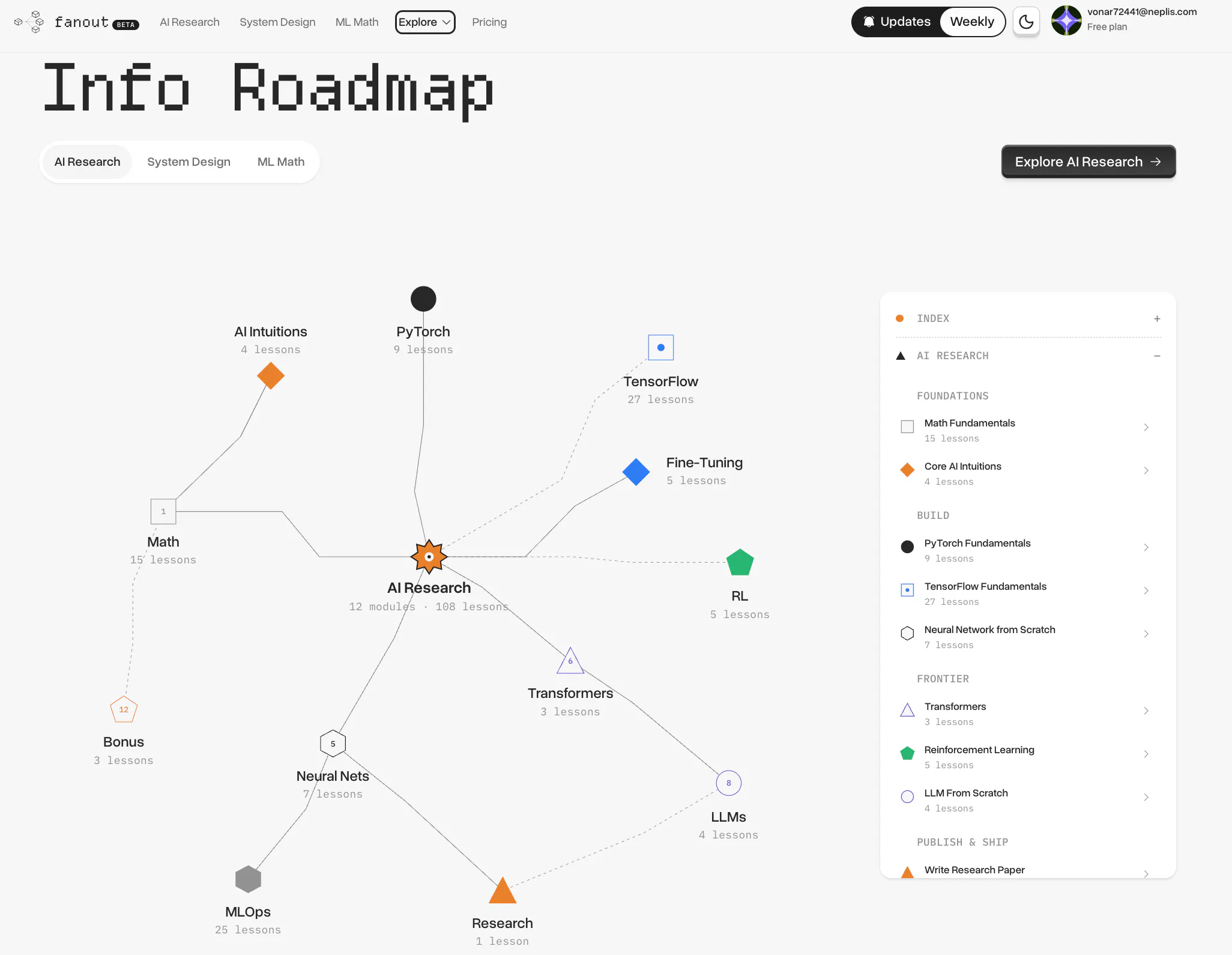
Task: Click Core AI Intuitions diamond icon in sidebar
Action: tap(907, 470)
